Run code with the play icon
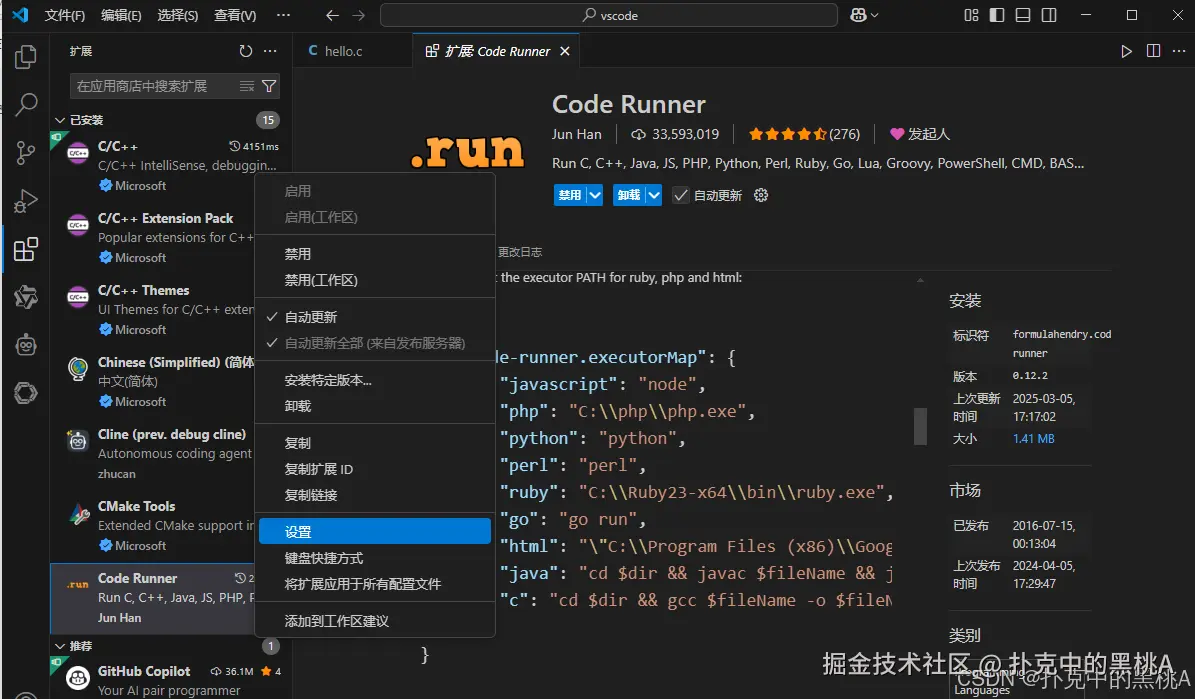1195x699 pixels. point(1126,51)
